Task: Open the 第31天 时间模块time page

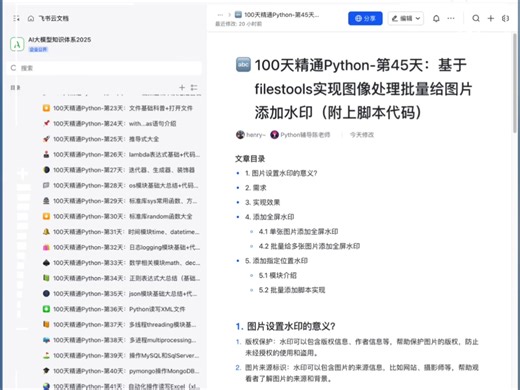Action: [x=127, y=232]
